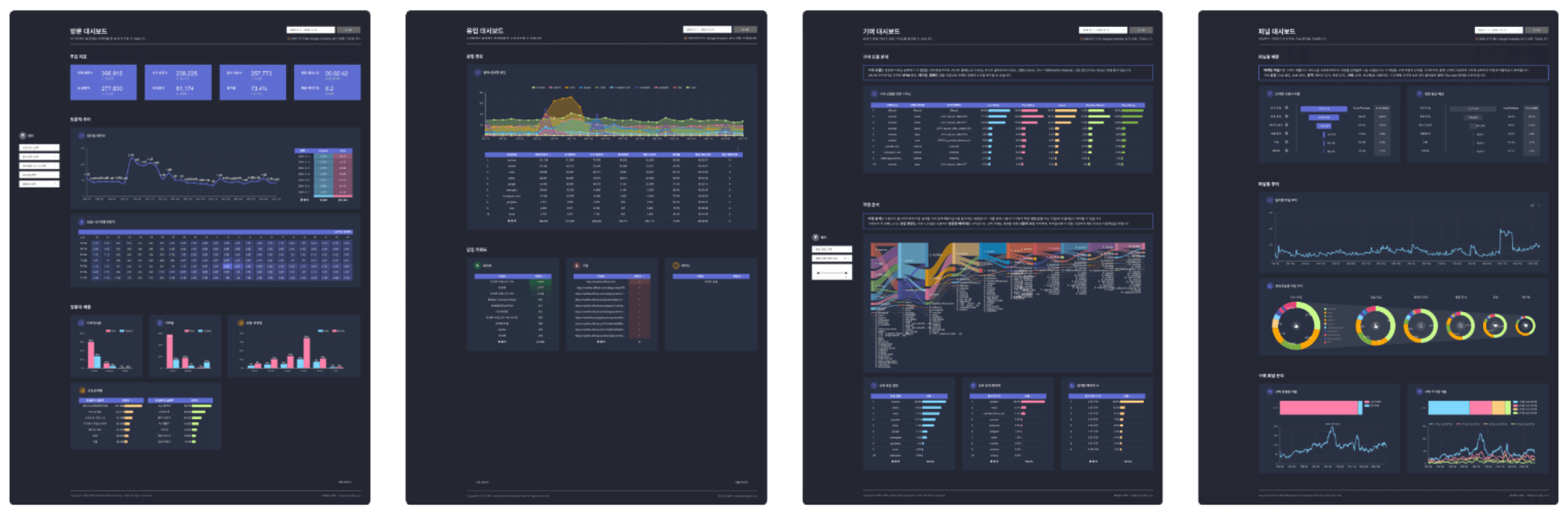The width and height of the screenshot is (1568, 515).
Task: Open first filter dropdown on visit dashboard
Action: pyautogui.click(x=40, y=148)
